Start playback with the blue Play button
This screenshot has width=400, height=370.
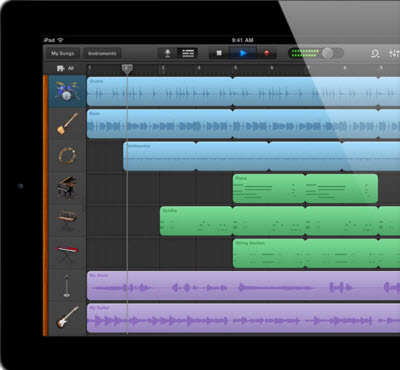pos(243,53)
